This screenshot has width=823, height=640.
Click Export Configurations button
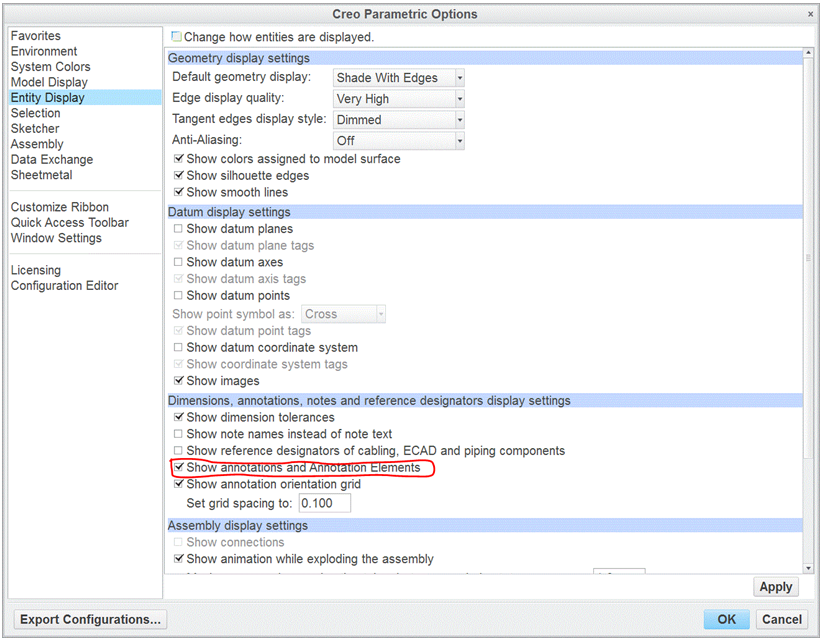tap(90, 620)
